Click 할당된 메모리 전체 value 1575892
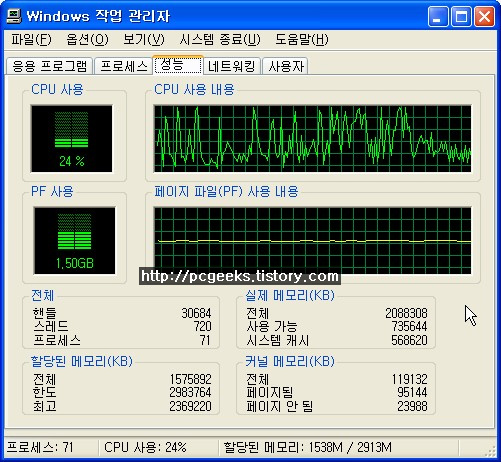Screen dimensions: 501x462 [x=191, y=379]
